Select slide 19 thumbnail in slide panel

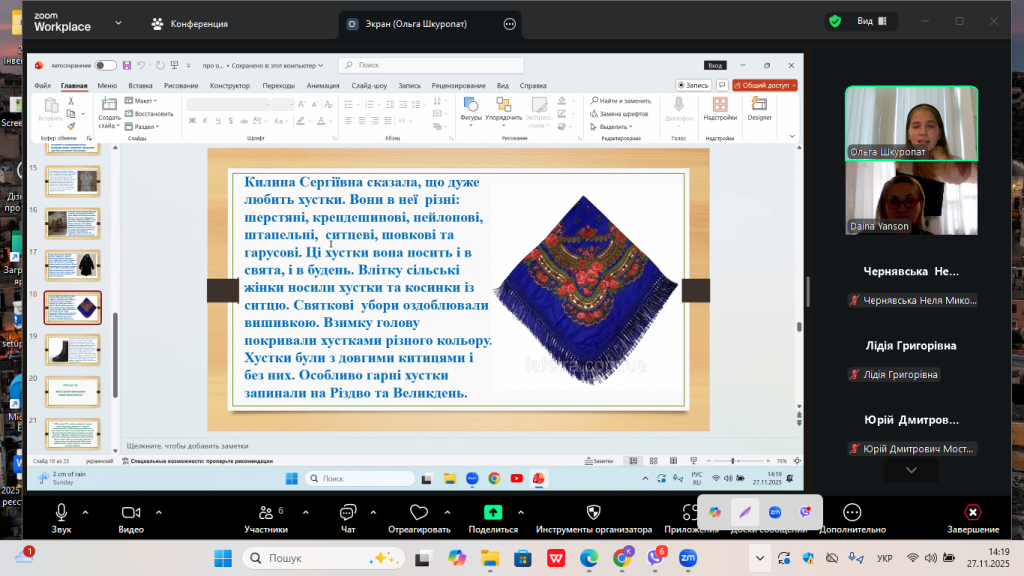(73, 349)
